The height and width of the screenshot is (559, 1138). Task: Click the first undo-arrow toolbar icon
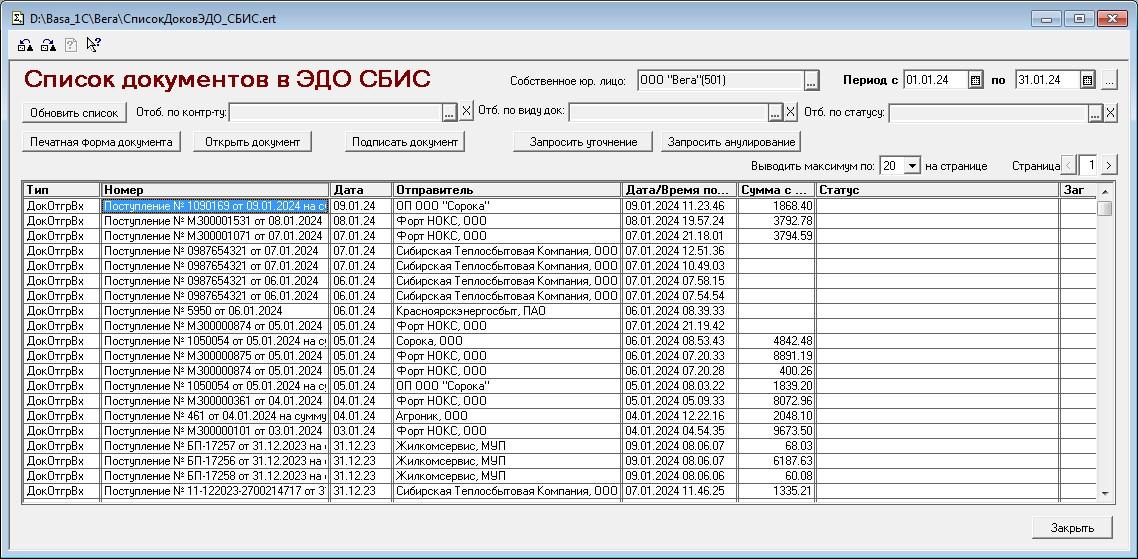(x=25, y=45)
